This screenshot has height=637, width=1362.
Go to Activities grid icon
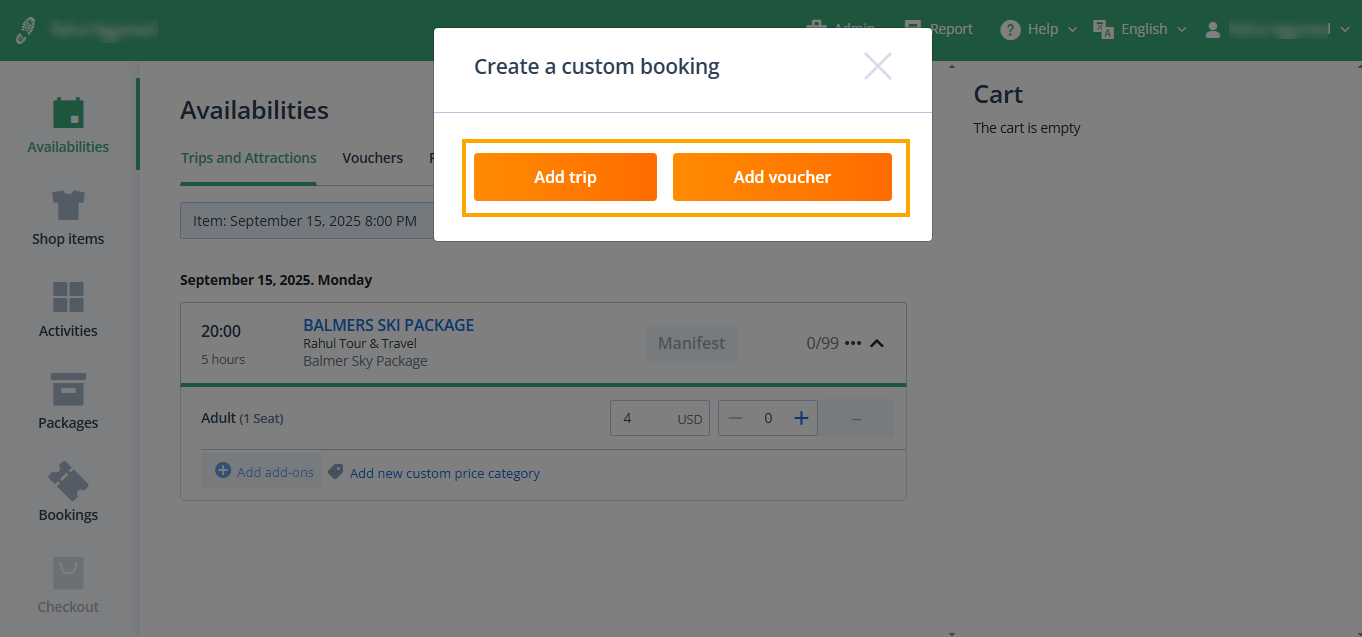[x=68, y=298]
